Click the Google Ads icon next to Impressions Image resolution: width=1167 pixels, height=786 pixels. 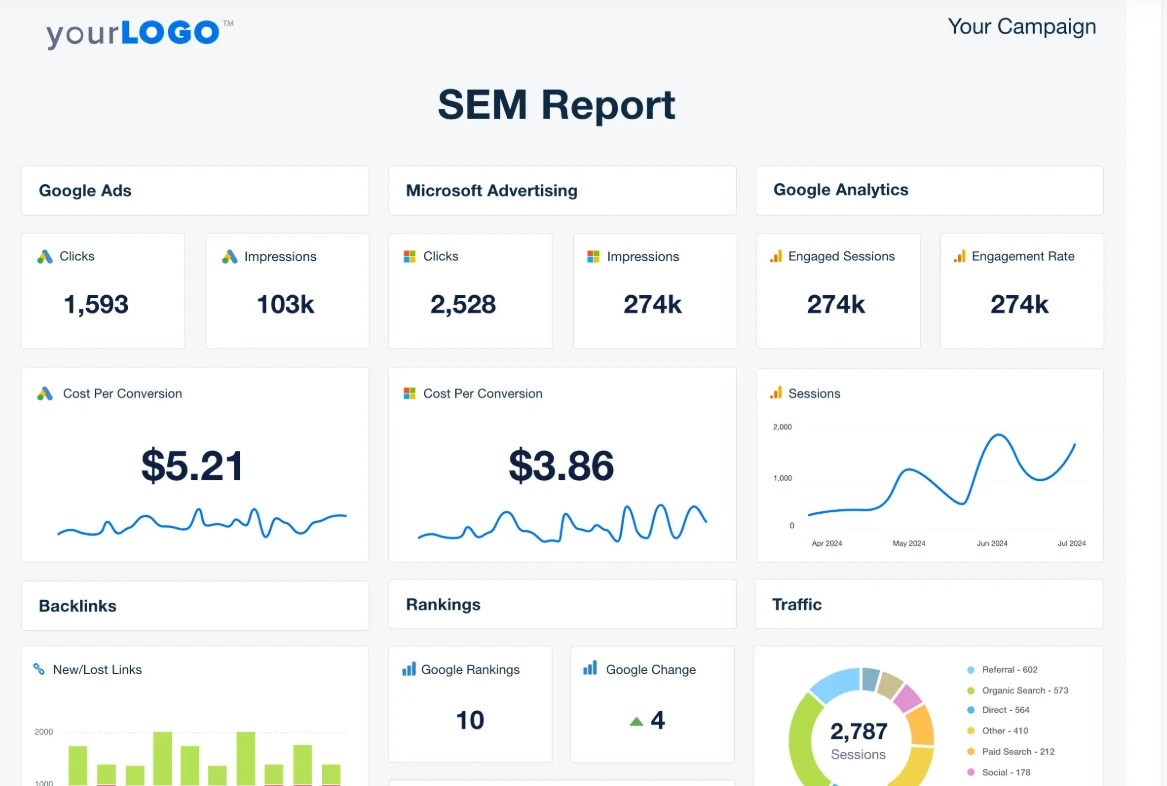[230, 257]
